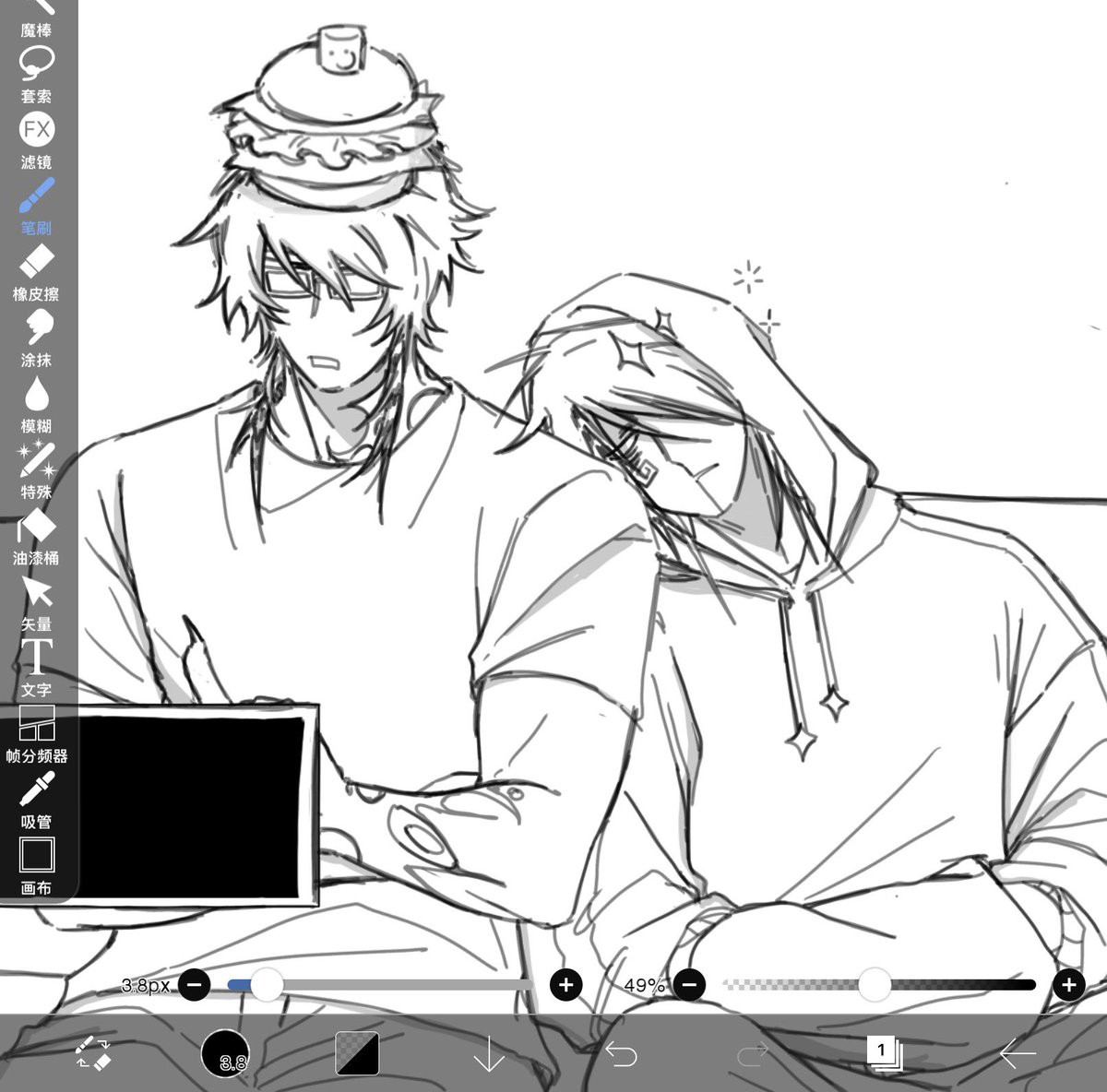This screenshot has width=1107, height=1092.
Task: Select the Paint Bucket (油漆桶) tool
Action: coord(37,537)
